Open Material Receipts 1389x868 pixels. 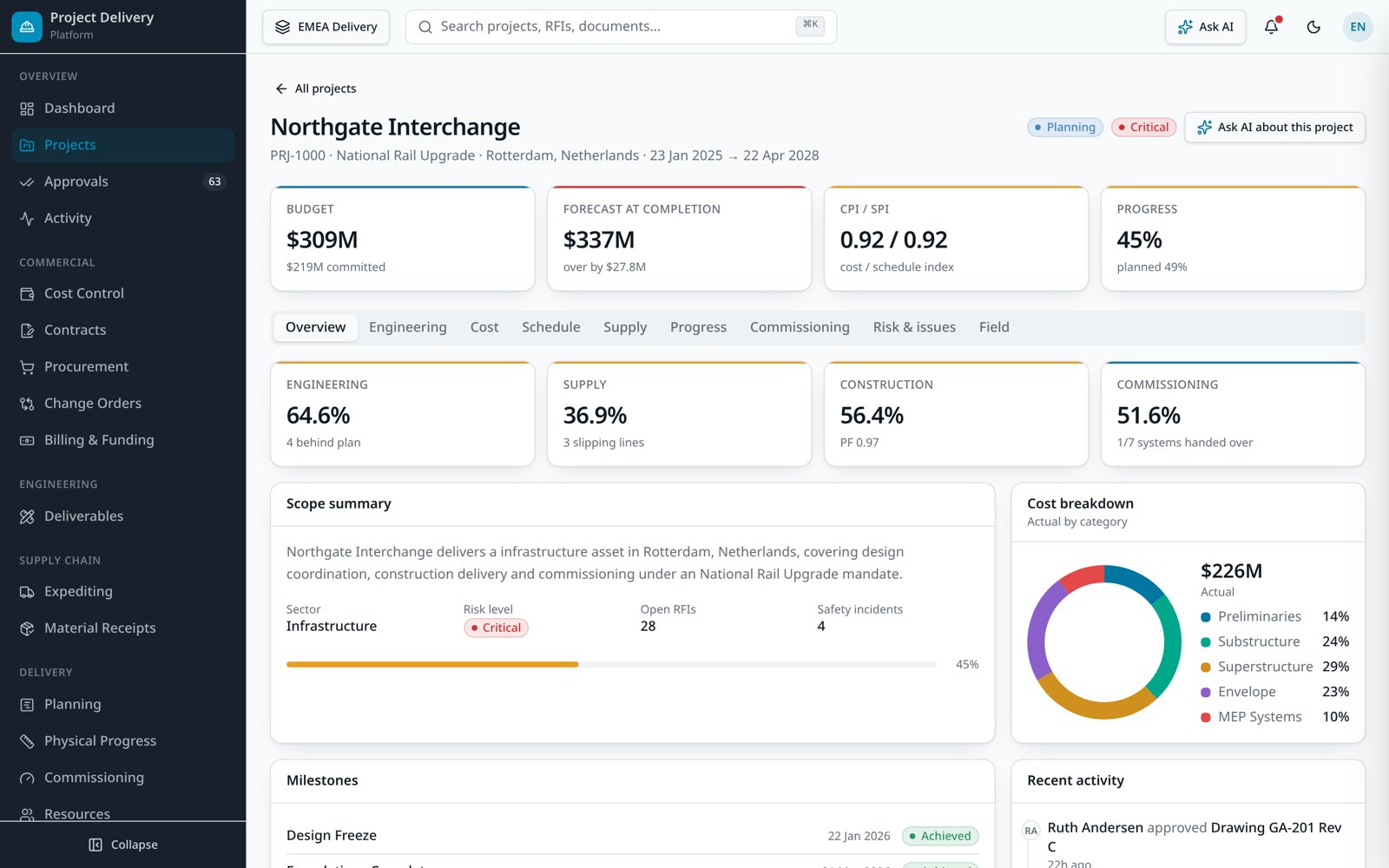coord(122,628)
